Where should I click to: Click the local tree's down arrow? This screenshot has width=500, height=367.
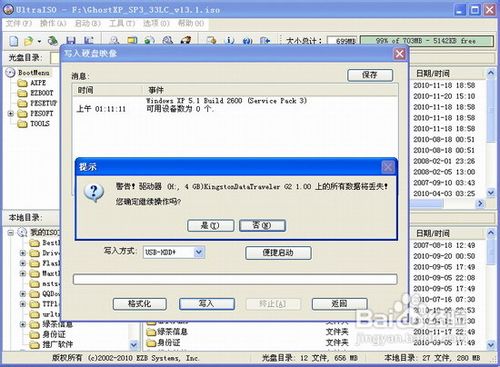coord(134,345)
